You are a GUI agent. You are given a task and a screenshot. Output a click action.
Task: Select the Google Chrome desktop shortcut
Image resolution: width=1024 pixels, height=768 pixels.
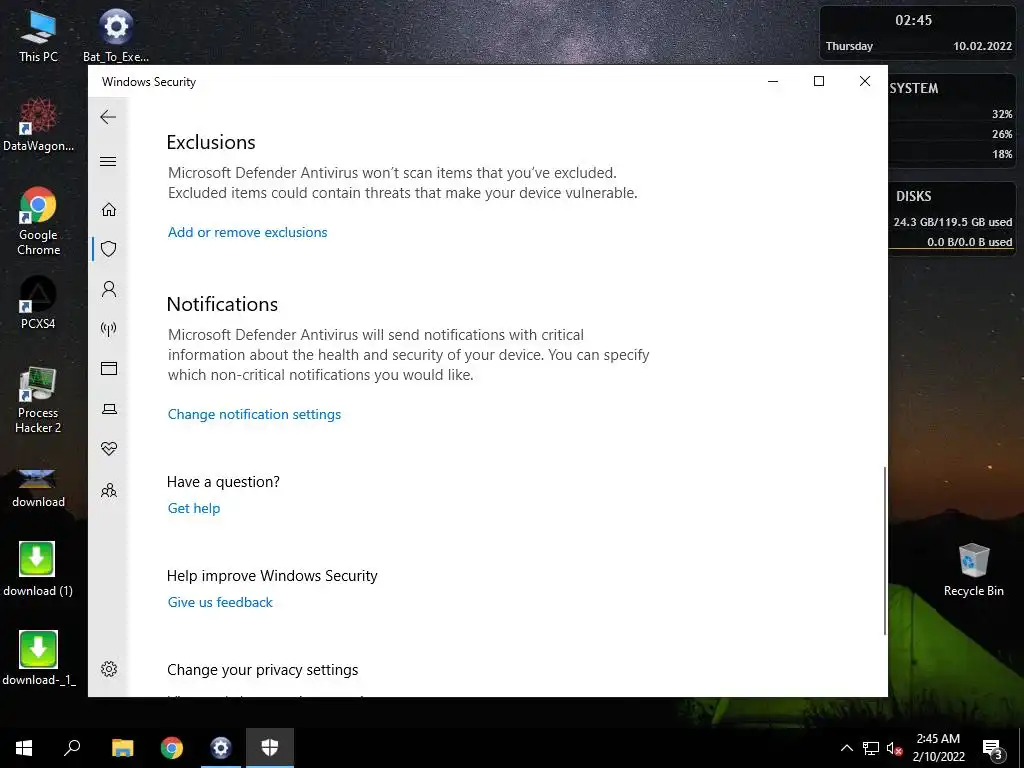38,222
